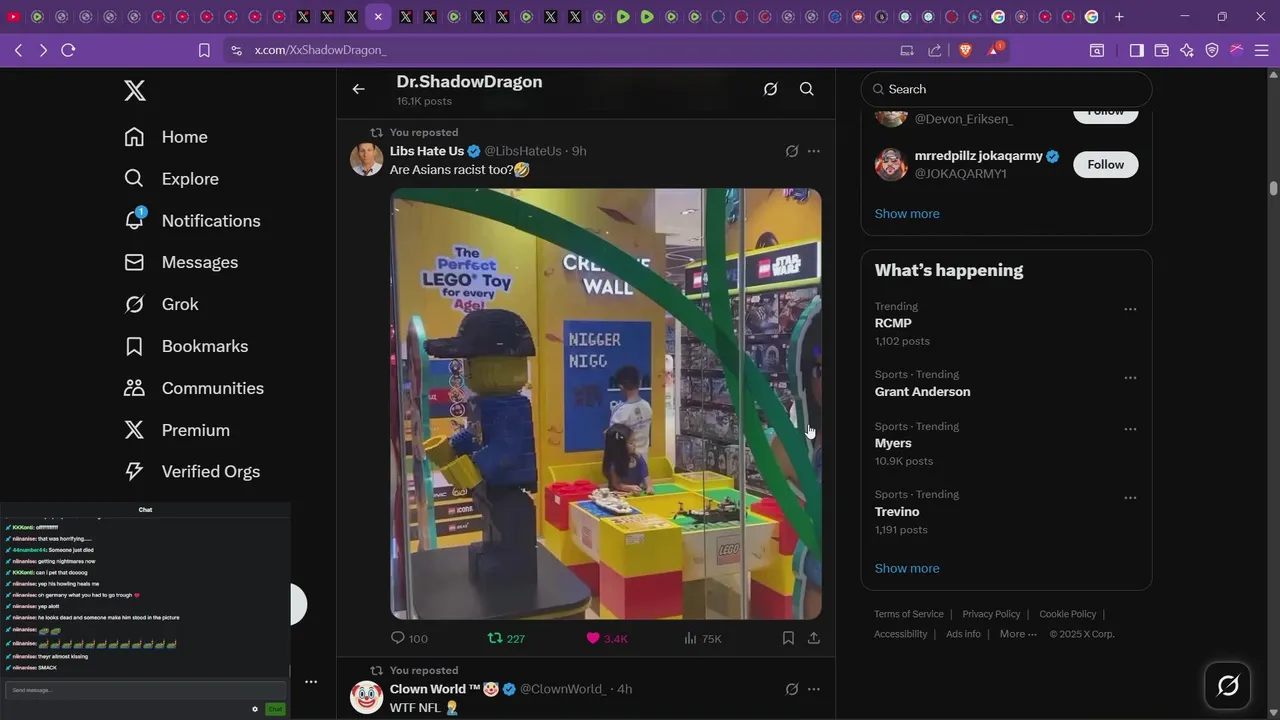Open Bookmarks in the sidebar
Screen dimensions: 1280x720
click(186, 346)
